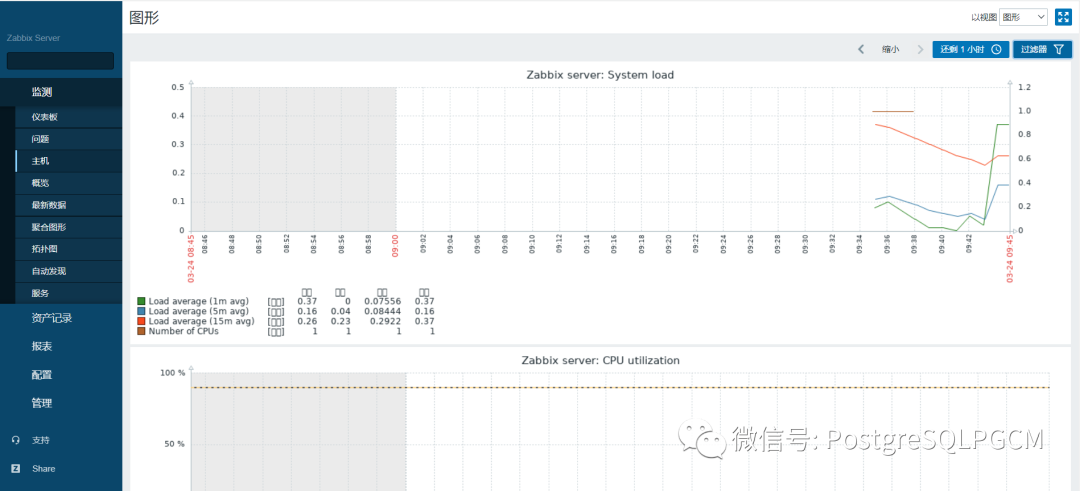
Task: Click the funnel filter icon
Action: tap(1059, 50)
